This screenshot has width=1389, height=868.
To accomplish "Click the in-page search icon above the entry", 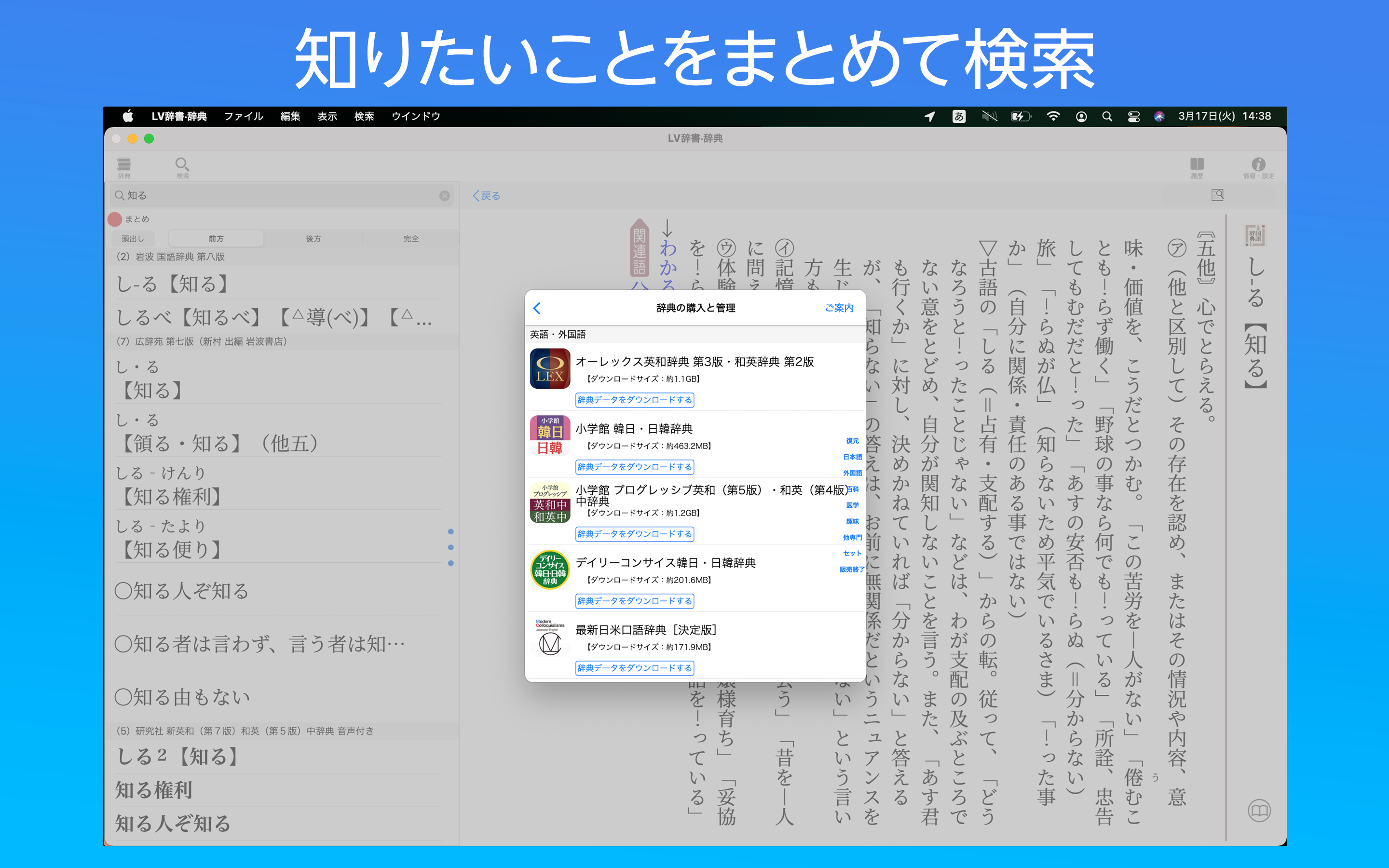I will (x=1217, y=195).
